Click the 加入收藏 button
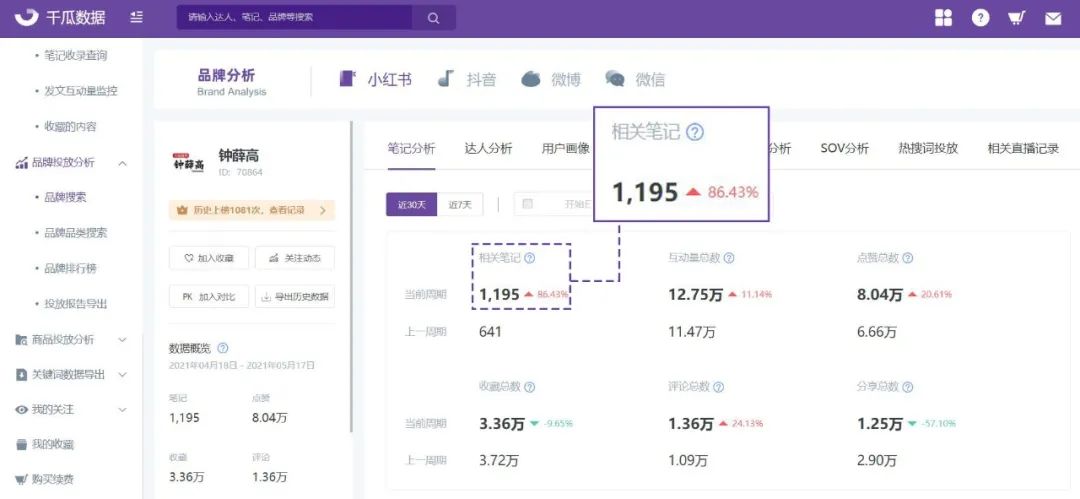This screenshot has width=1080, height=499. pos(209,258)
